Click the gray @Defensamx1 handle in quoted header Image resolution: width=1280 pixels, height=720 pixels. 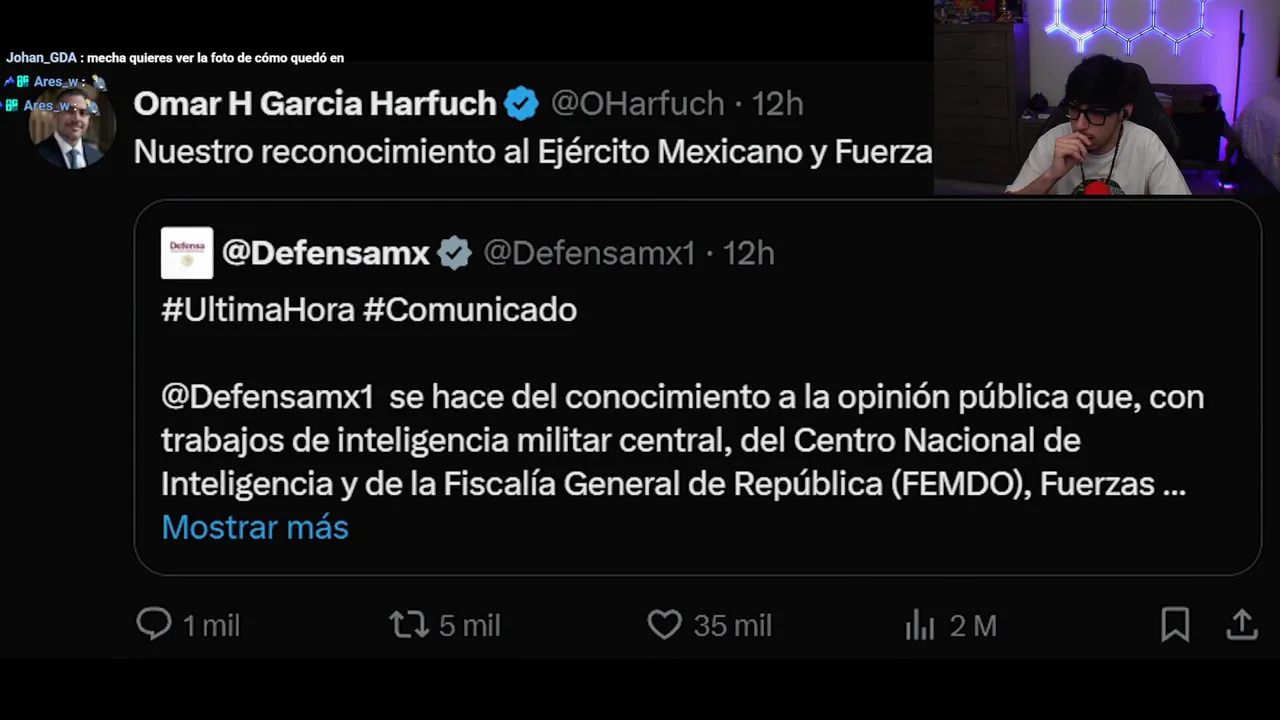click(x=589, y=253)
